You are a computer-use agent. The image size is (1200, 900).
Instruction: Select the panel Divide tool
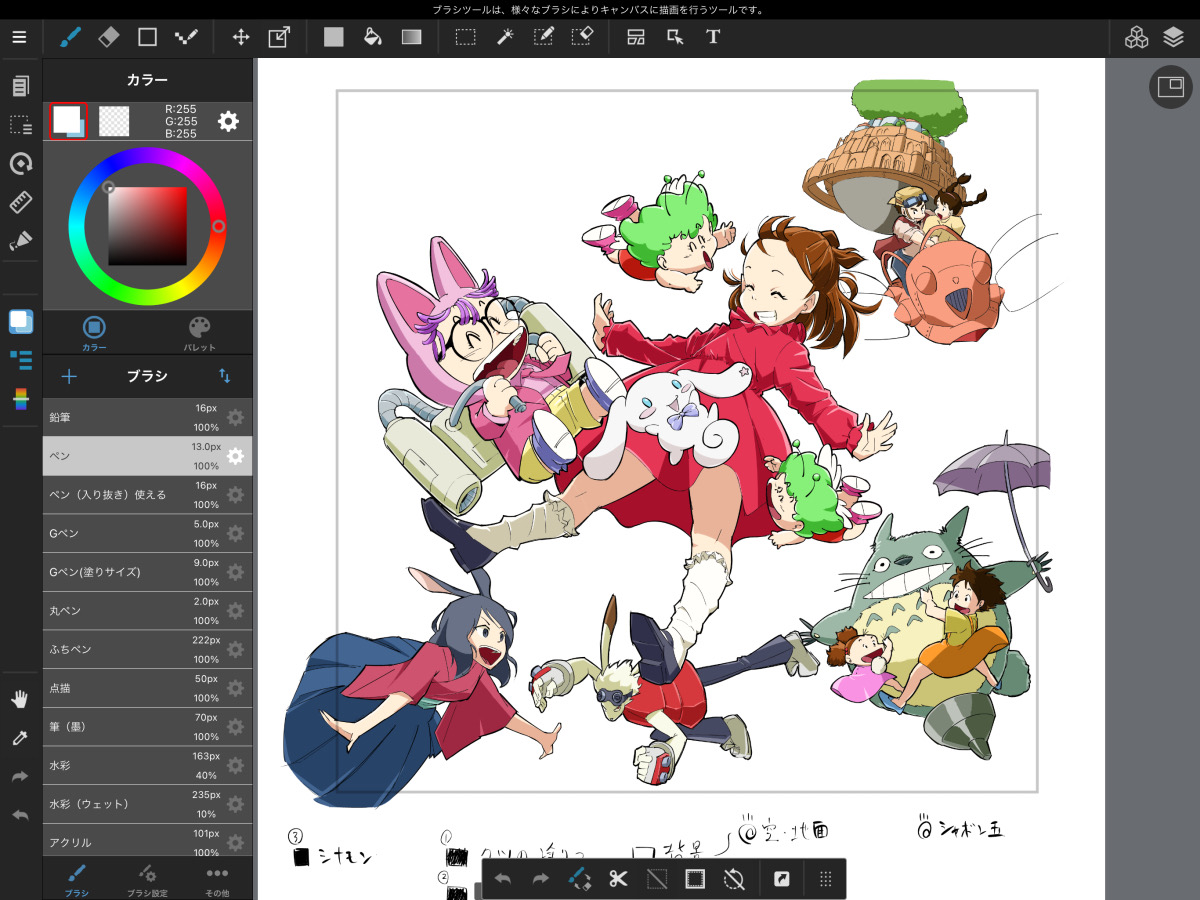(x=636, y=38)
